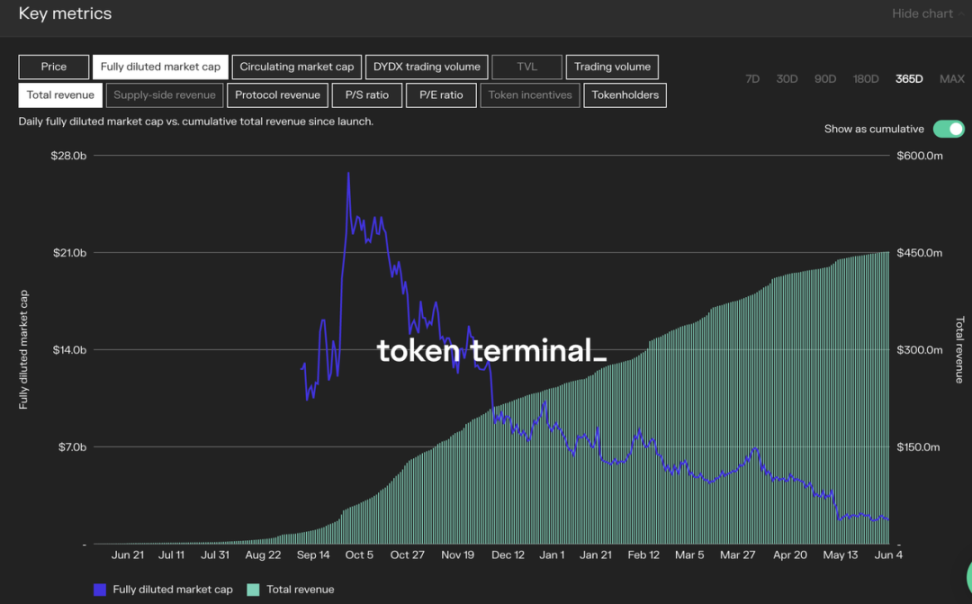Set time range to 90D
Viewport: 972px width, 604px height.
click(825, 79)
